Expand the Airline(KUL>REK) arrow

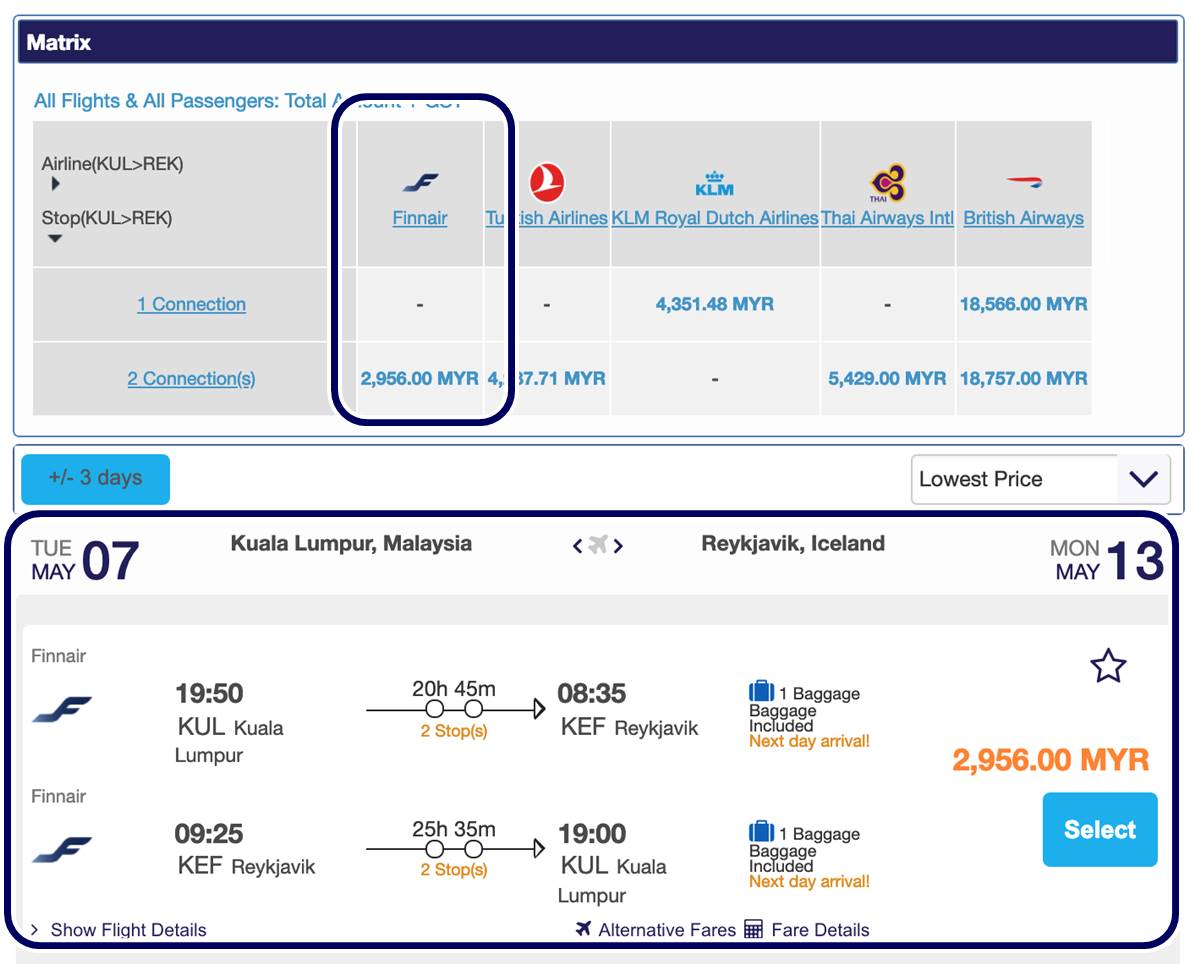click(x=55, y=184)
